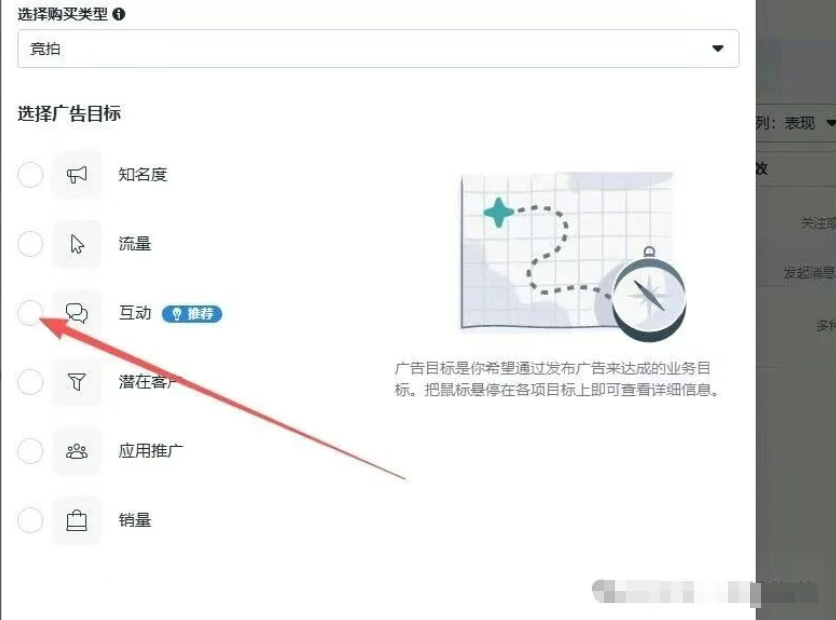Viewport: 836px width, 620px height.
Task: Click the blue 推荐 badge
Action: point(192,313)
